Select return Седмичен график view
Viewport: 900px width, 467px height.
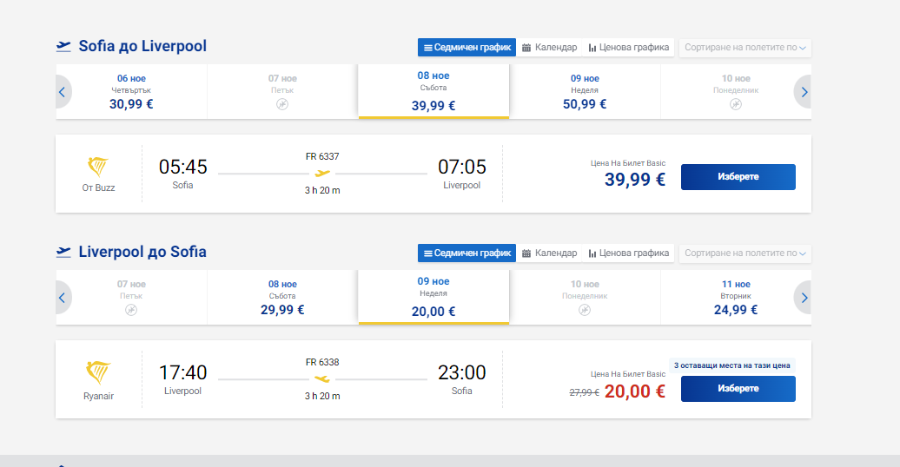[x=467, y=253]
